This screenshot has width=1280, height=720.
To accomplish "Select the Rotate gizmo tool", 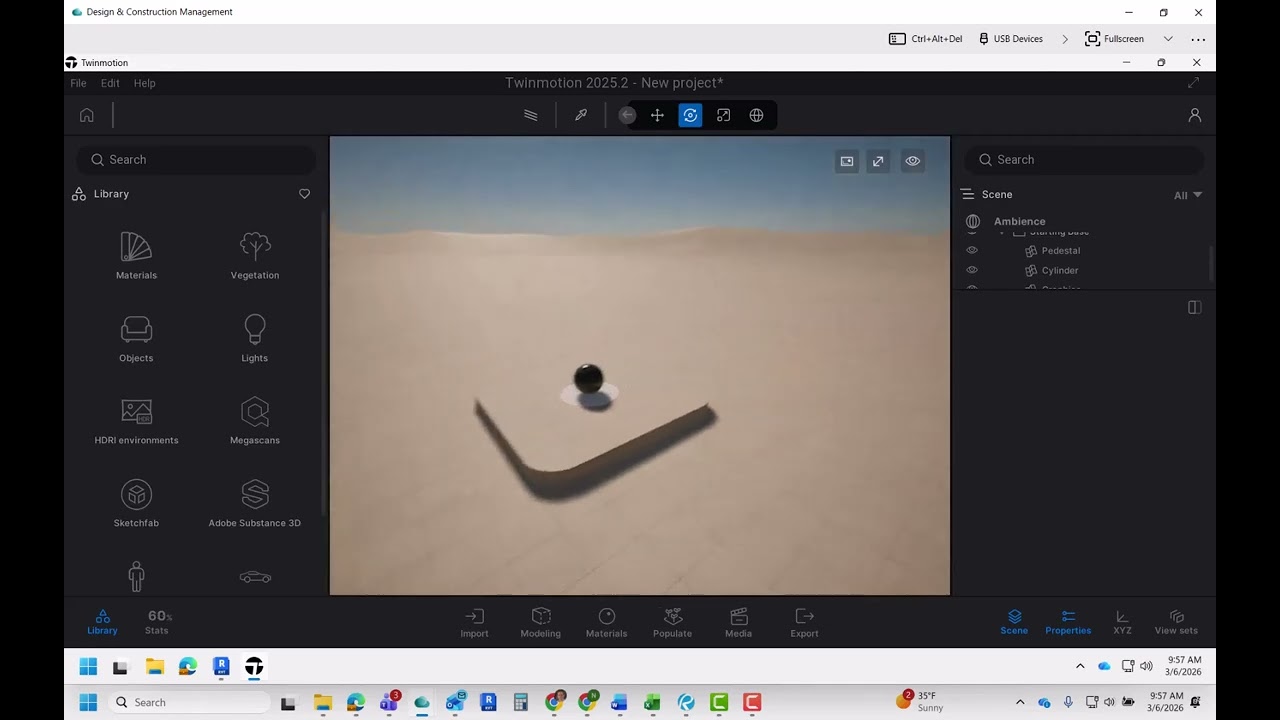I will pos(690,115).
